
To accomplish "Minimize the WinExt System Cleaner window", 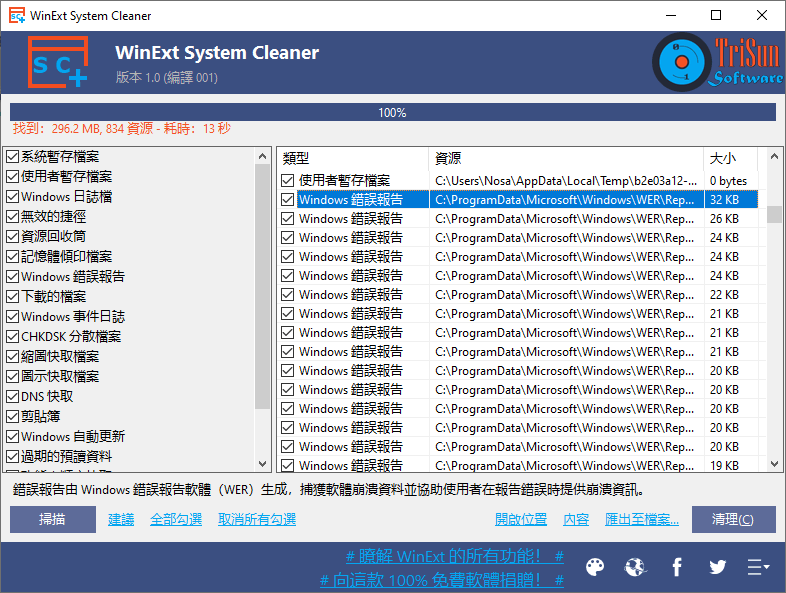I will (x=671, y=16).
